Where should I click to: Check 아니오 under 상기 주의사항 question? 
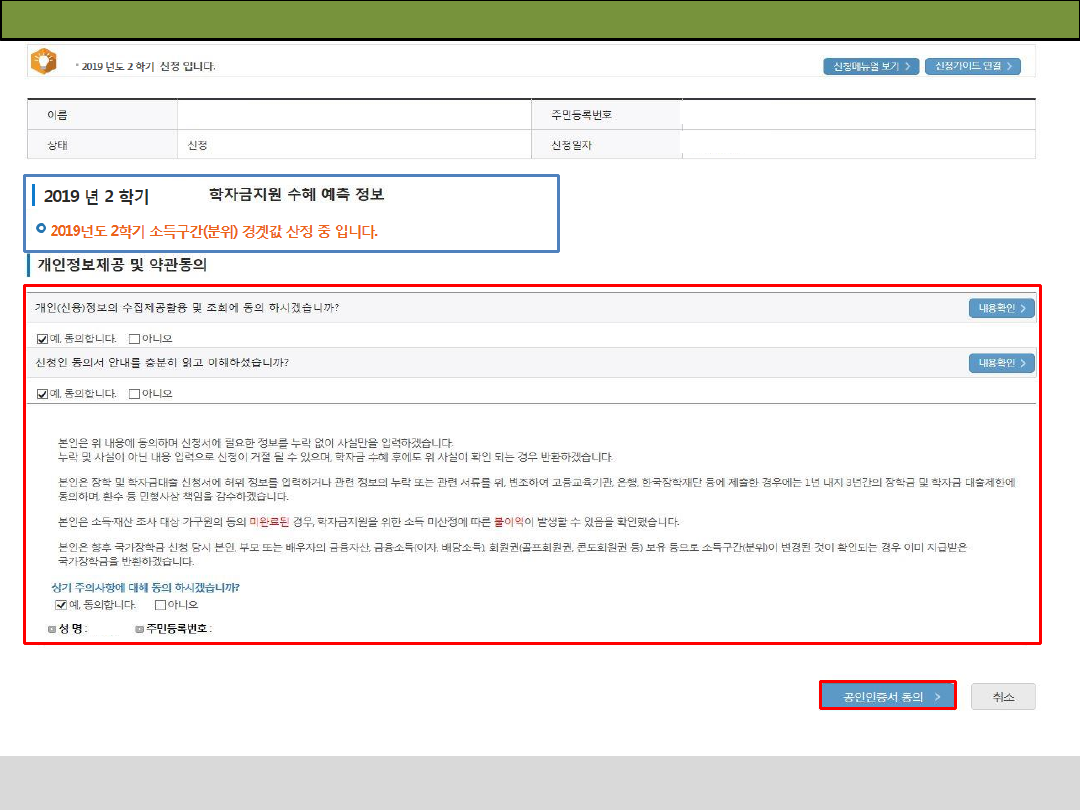160,605
